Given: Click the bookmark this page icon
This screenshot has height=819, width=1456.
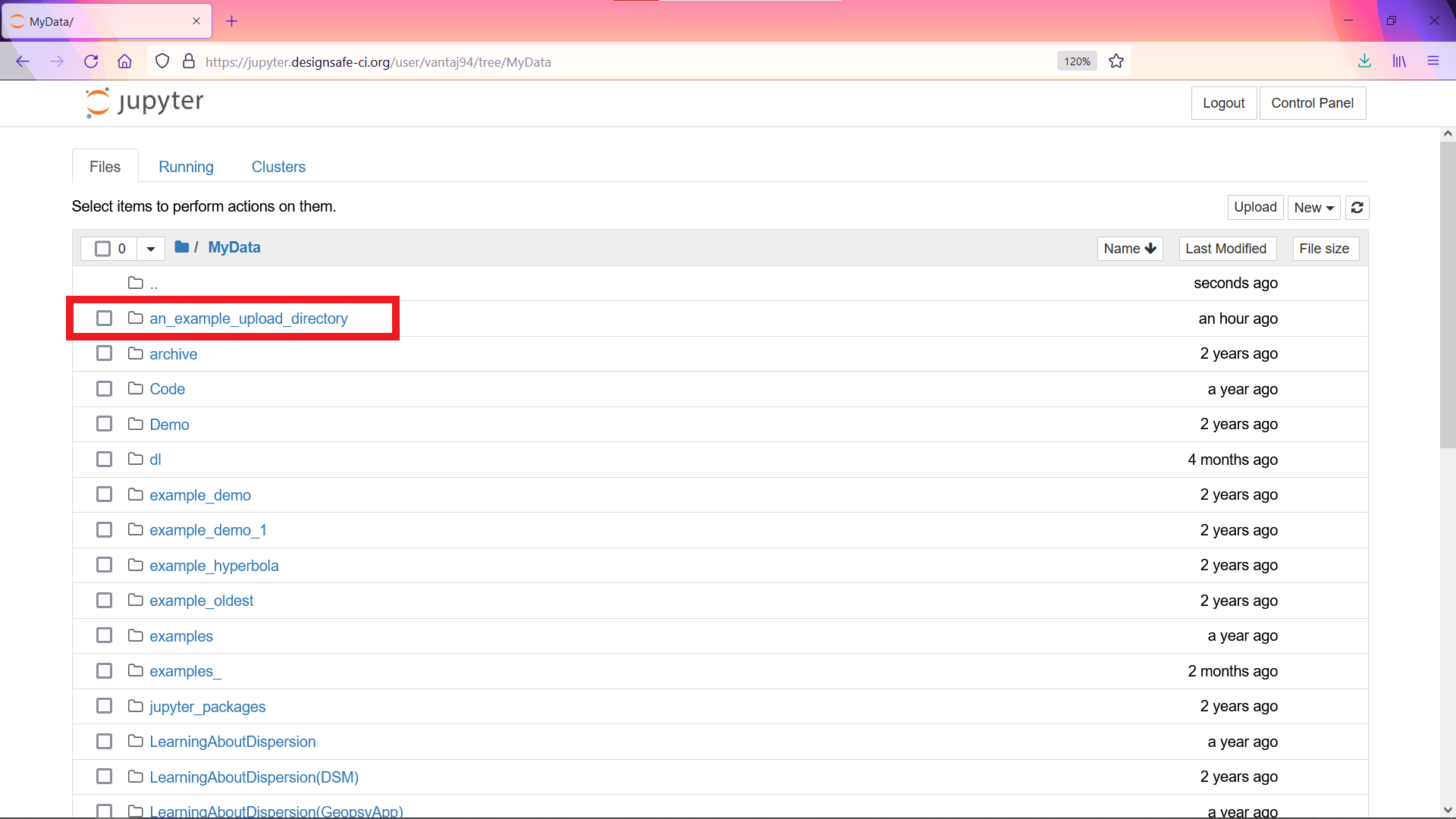Looking at the screenshot, I should click(x=1118, y=61).
